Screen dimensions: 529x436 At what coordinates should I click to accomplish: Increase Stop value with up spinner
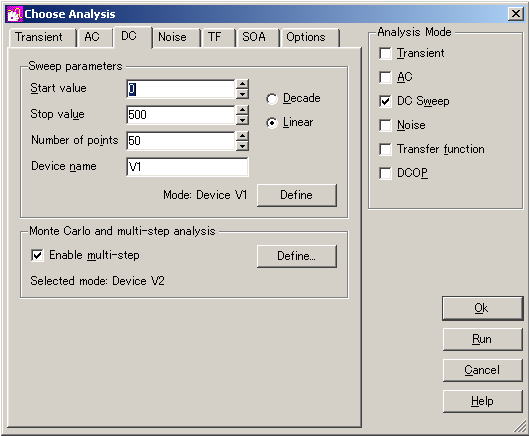[242, 110]
